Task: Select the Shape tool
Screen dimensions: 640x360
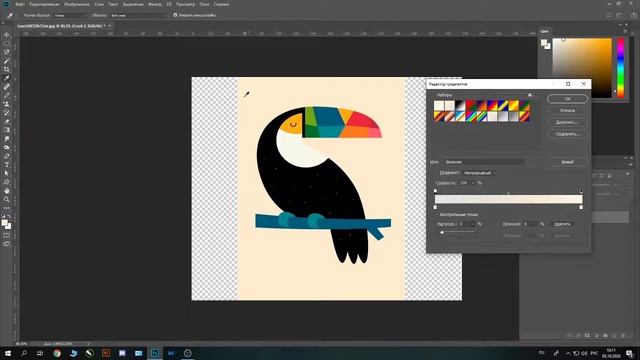Action: [x=7, y=182]
